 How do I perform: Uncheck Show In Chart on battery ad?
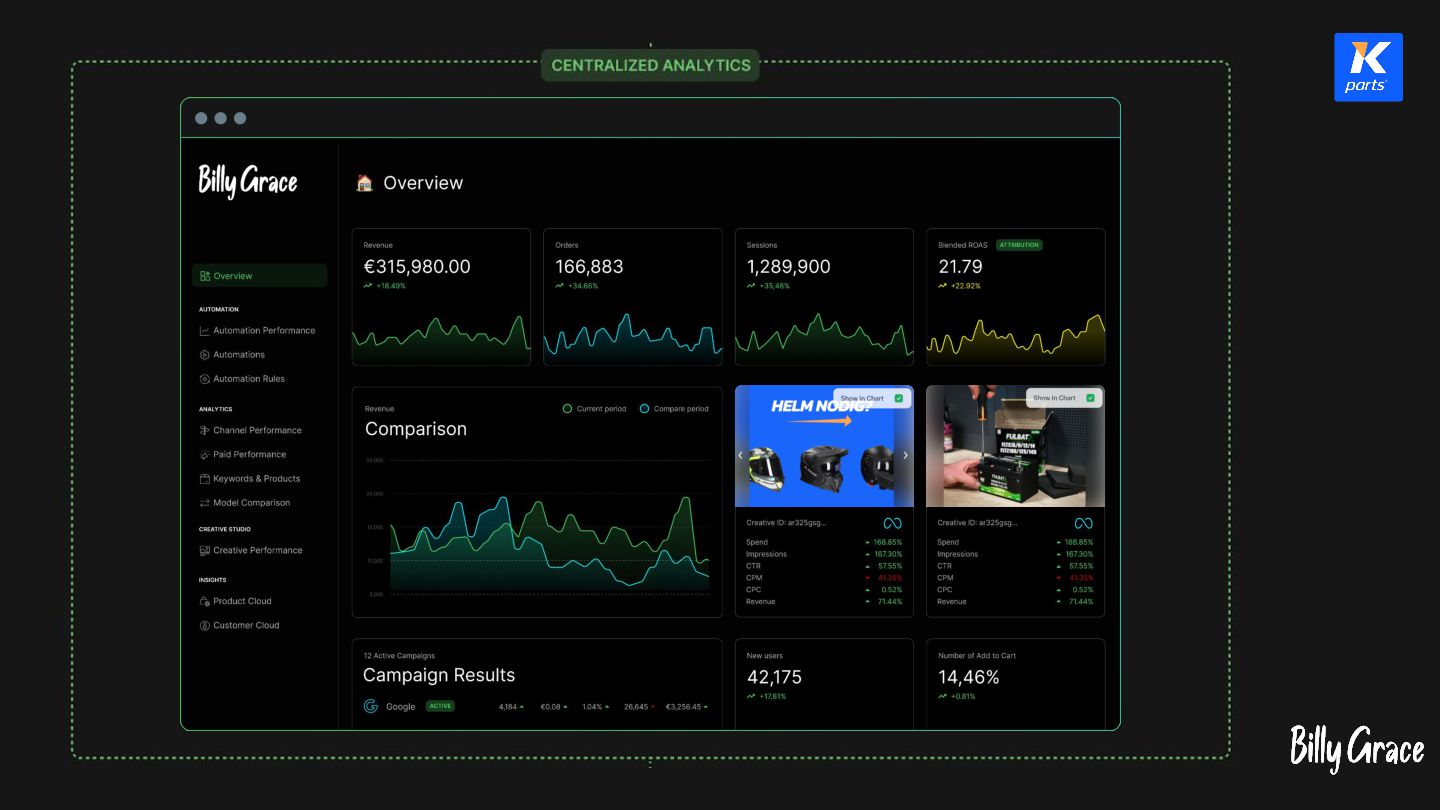[x=1090, y=398]
